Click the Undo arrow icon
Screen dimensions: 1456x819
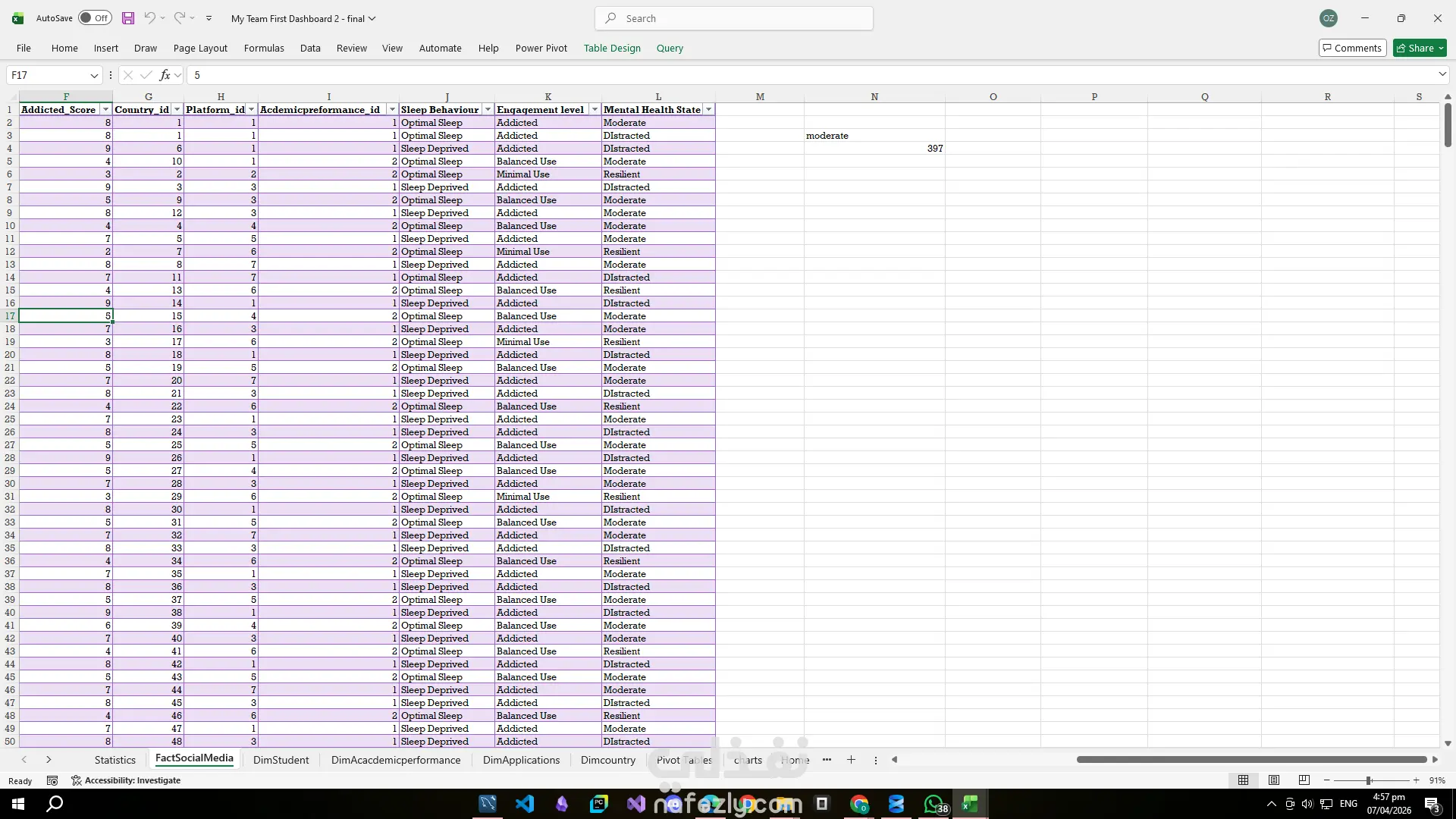(x=149, y=18)
